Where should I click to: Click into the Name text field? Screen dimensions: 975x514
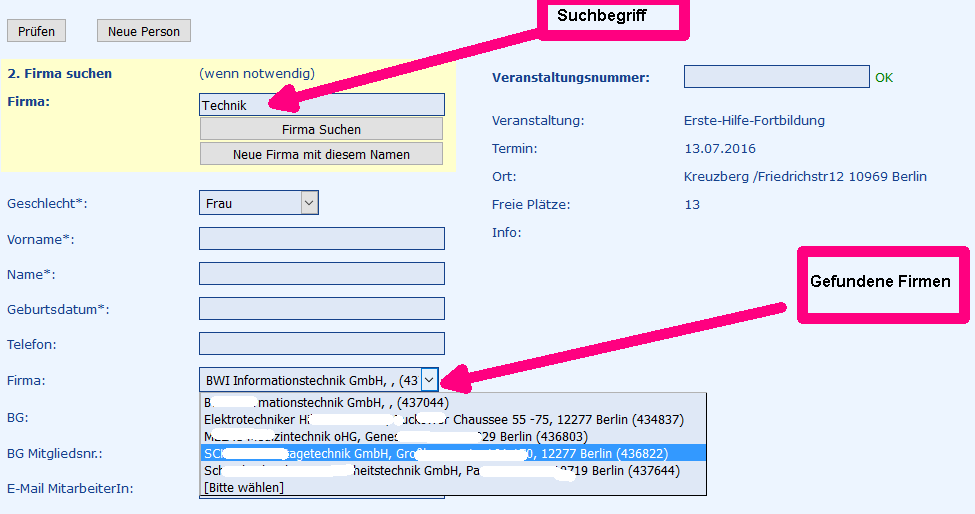pos(322,274)
